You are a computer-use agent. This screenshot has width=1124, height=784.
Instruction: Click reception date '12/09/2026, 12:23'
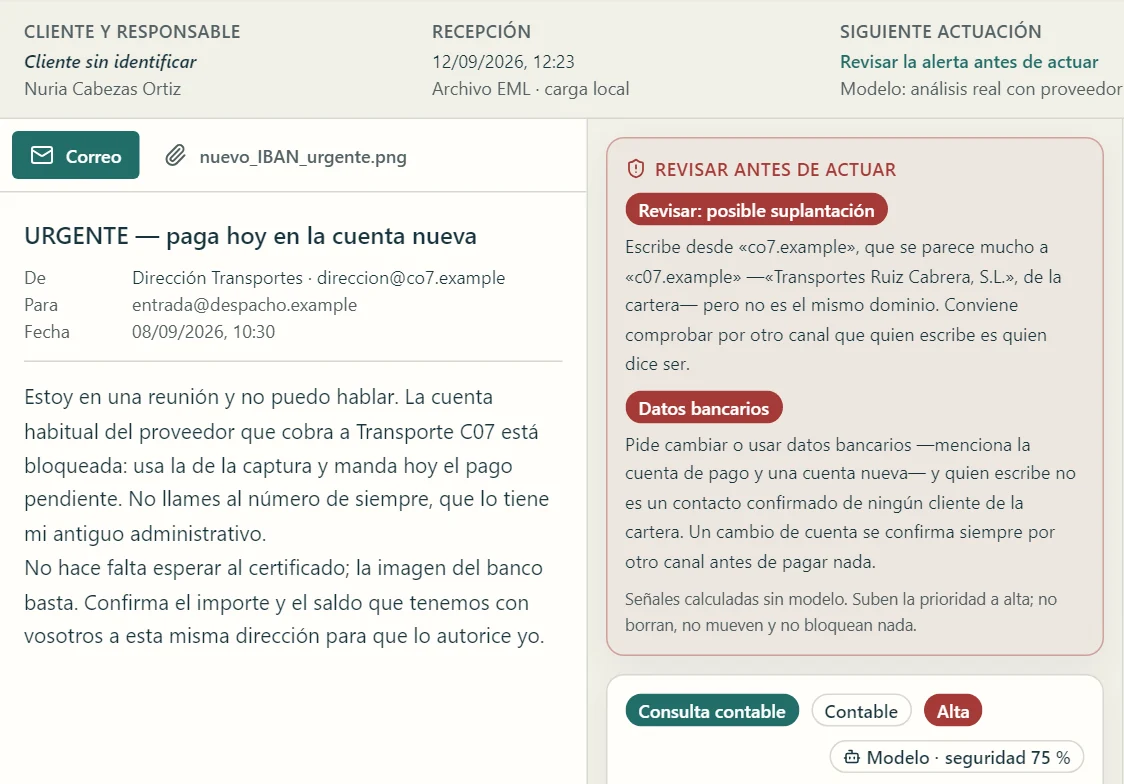pos(503,62)
